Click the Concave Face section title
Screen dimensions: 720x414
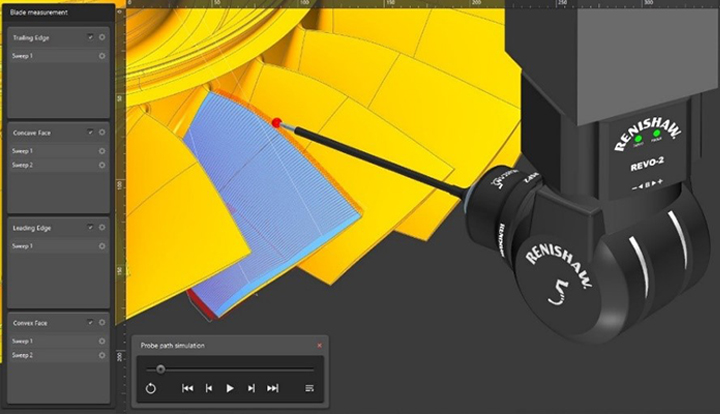32,133
